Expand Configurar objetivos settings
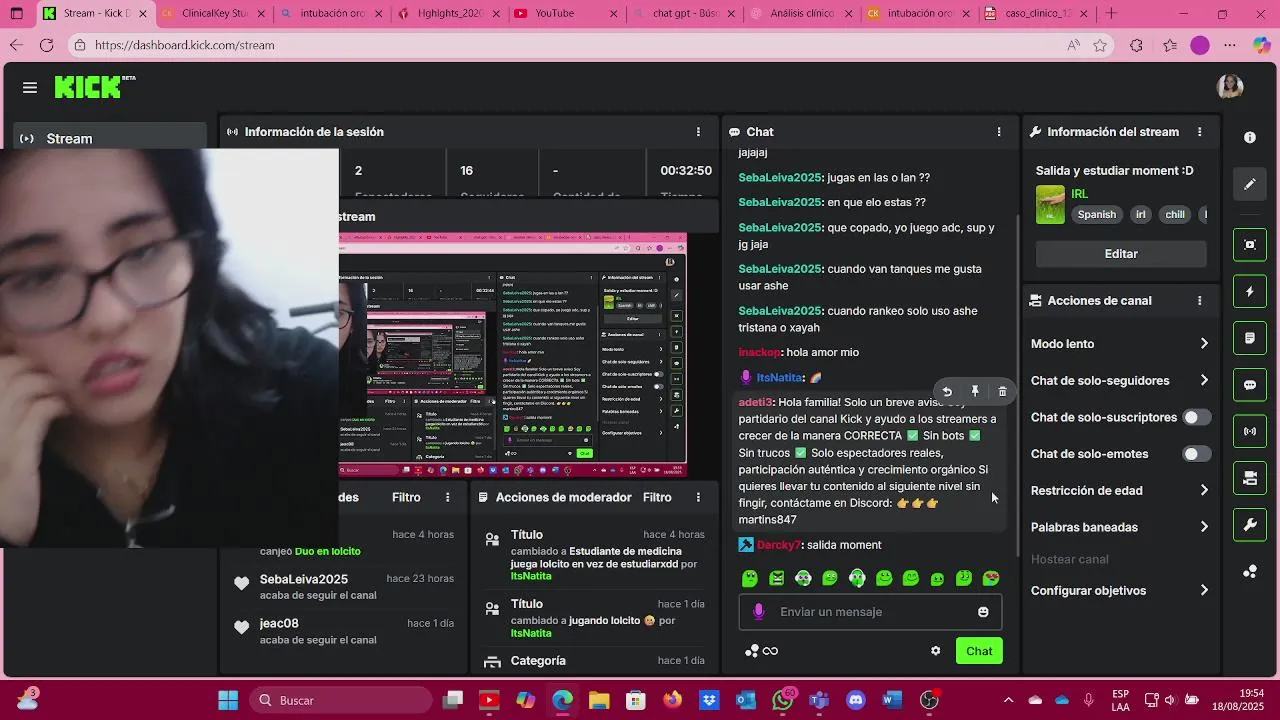Image resolution: width=1280 pixels, height=720 pixels. pyautogui.click(x=1120, y=591)
